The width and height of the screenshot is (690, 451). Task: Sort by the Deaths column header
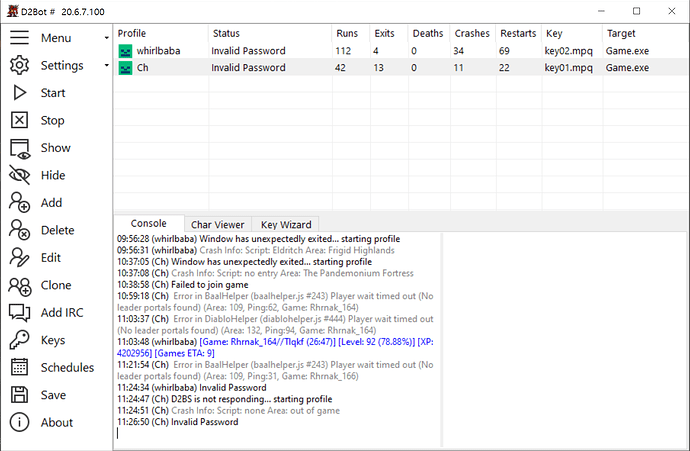coord(428,33)
